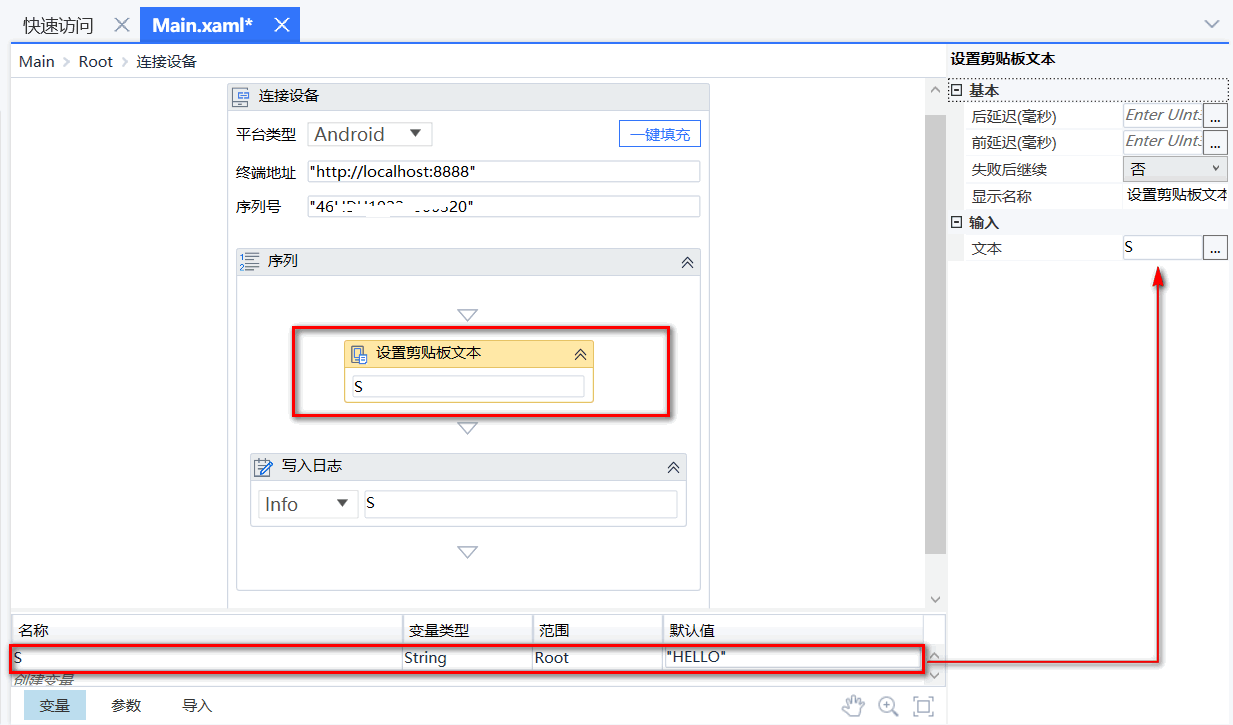Click the 写入日志 activity icon
1233x725 pixels.
pyautogui.click(x=264, y=467)
